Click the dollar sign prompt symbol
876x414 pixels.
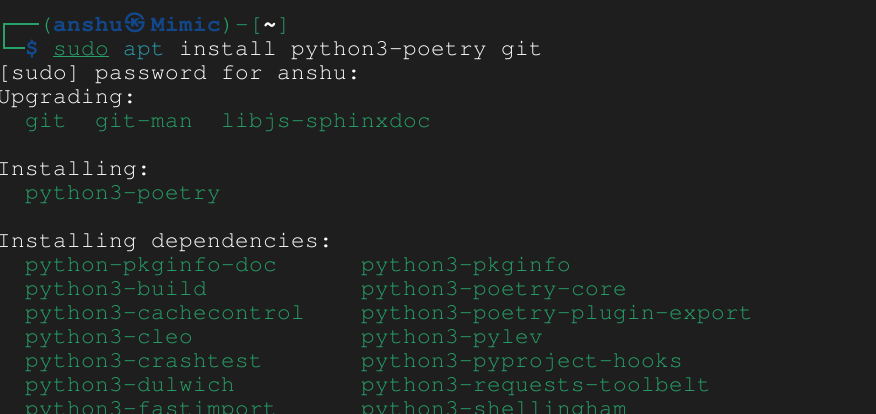[x=32, y=49]
